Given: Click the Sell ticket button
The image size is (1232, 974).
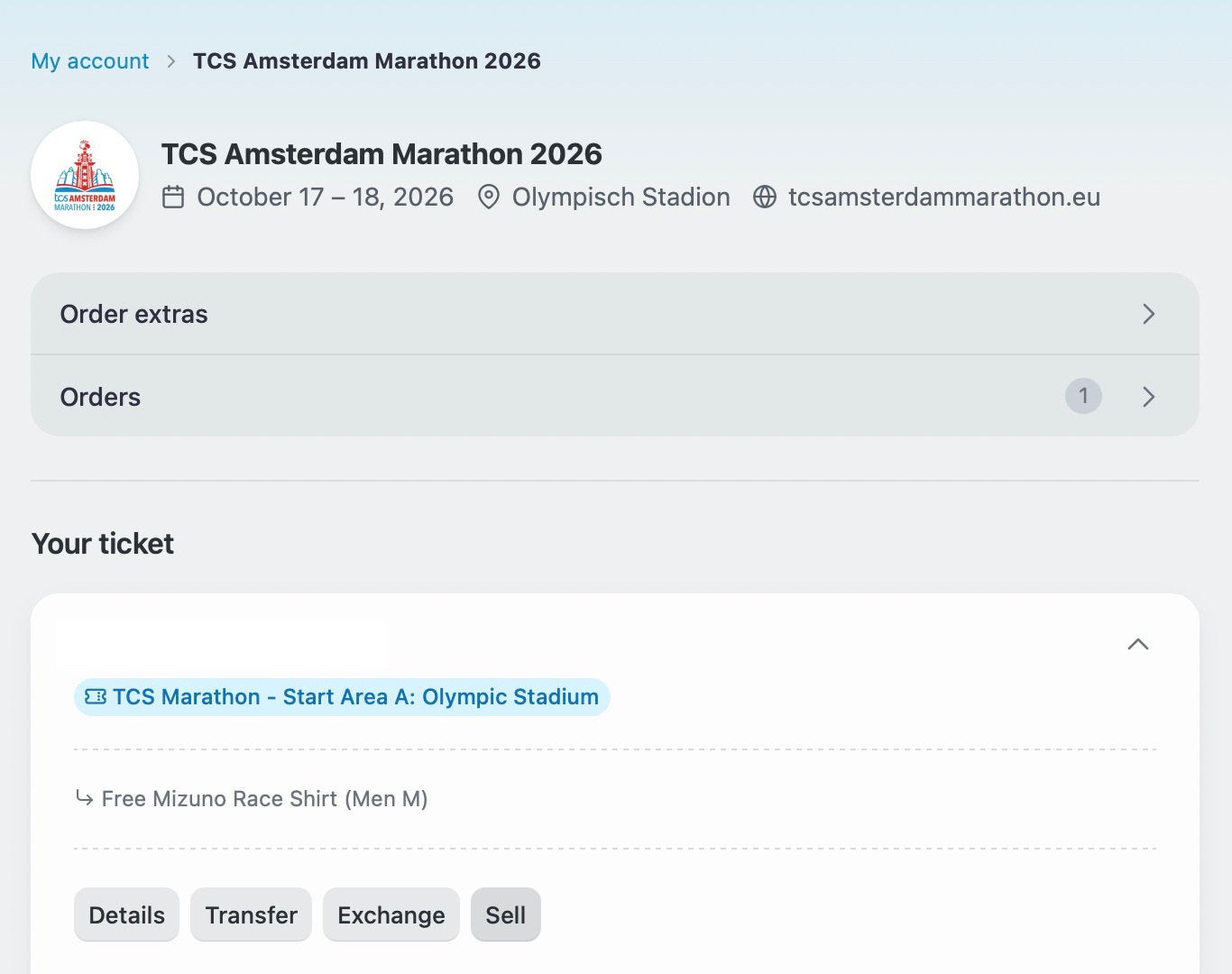Looking at the screenshot, I should (x=506, y=915).
